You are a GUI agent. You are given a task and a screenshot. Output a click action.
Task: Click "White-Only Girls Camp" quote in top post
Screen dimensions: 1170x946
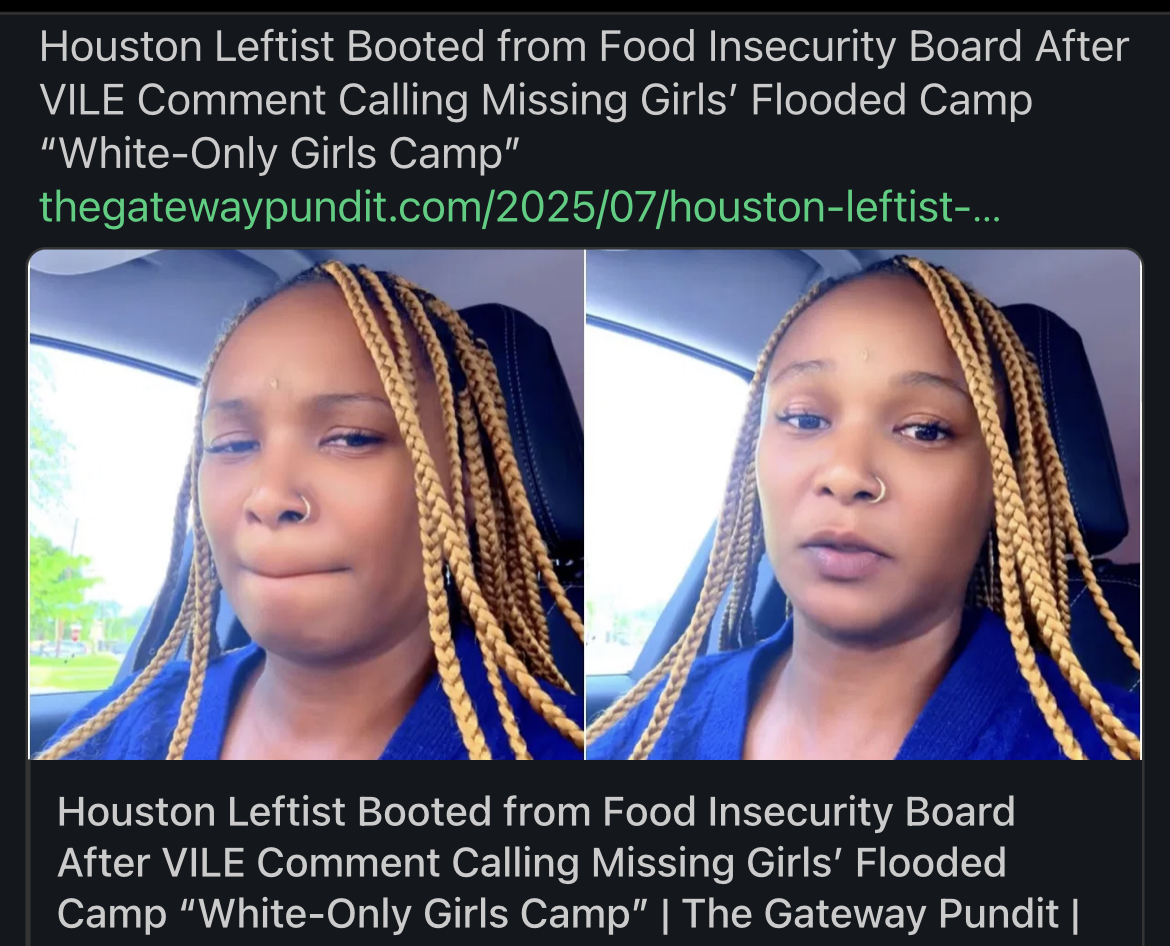coord(280,154)
